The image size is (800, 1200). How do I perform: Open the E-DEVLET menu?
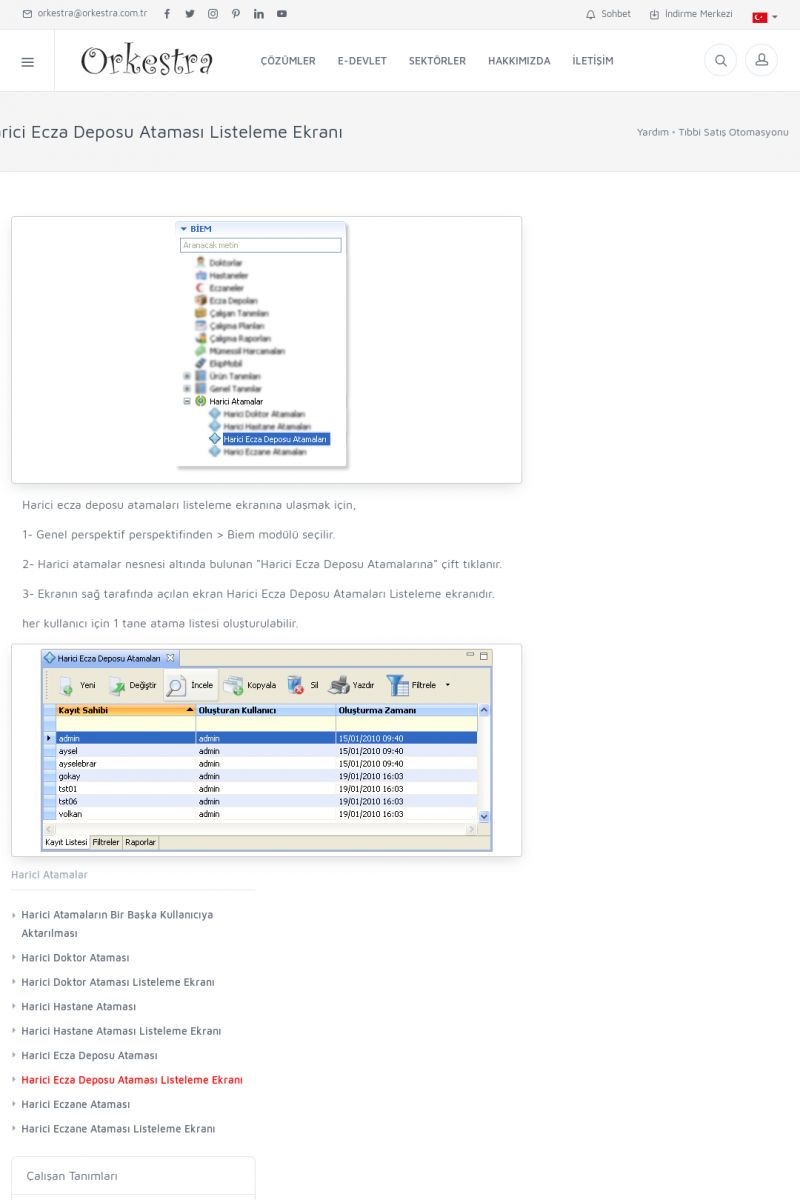click(362, 61)
